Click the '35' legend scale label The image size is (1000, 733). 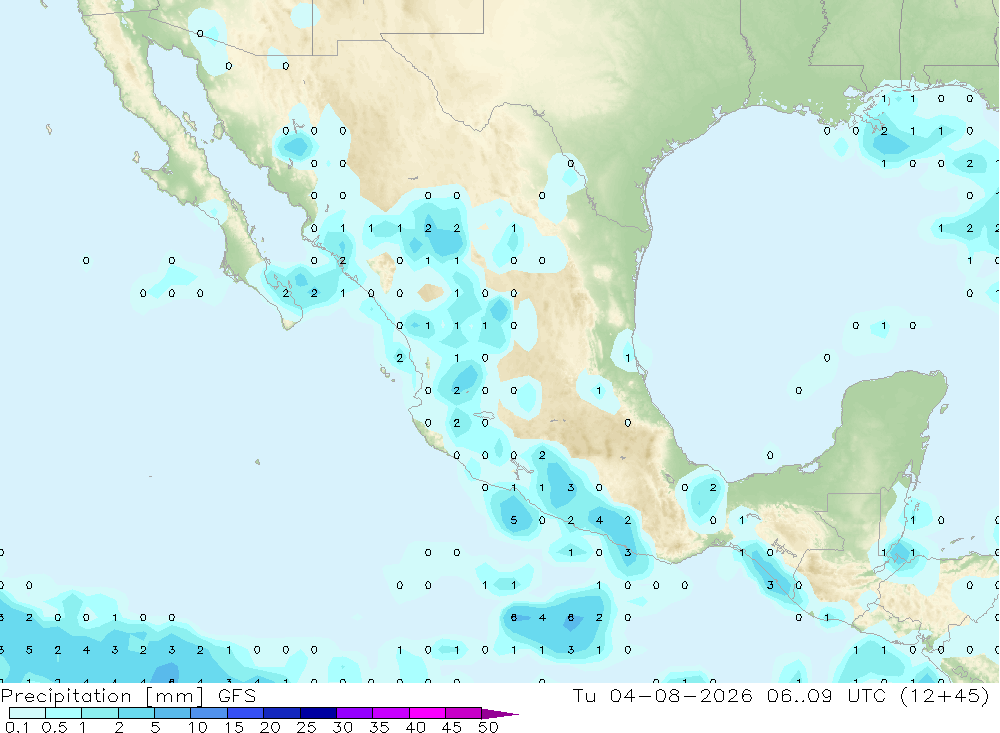[x=379, y=727]
